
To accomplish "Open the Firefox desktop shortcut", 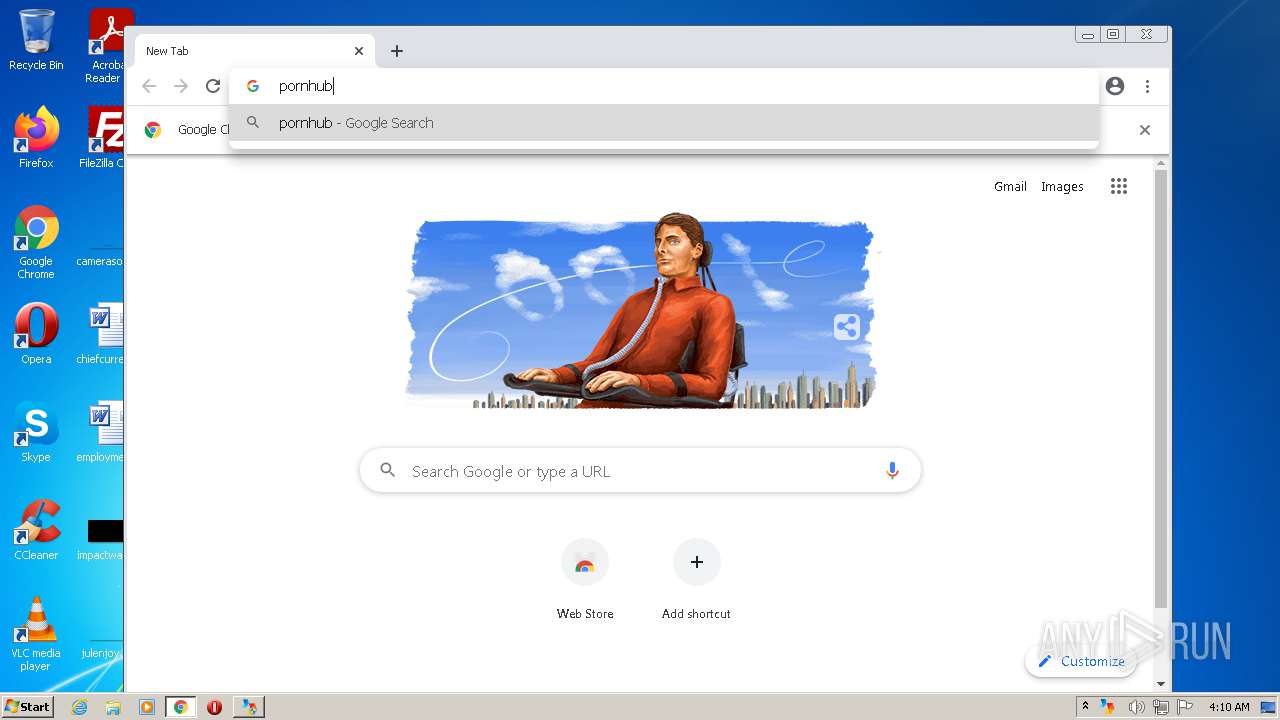I will 36,137.
